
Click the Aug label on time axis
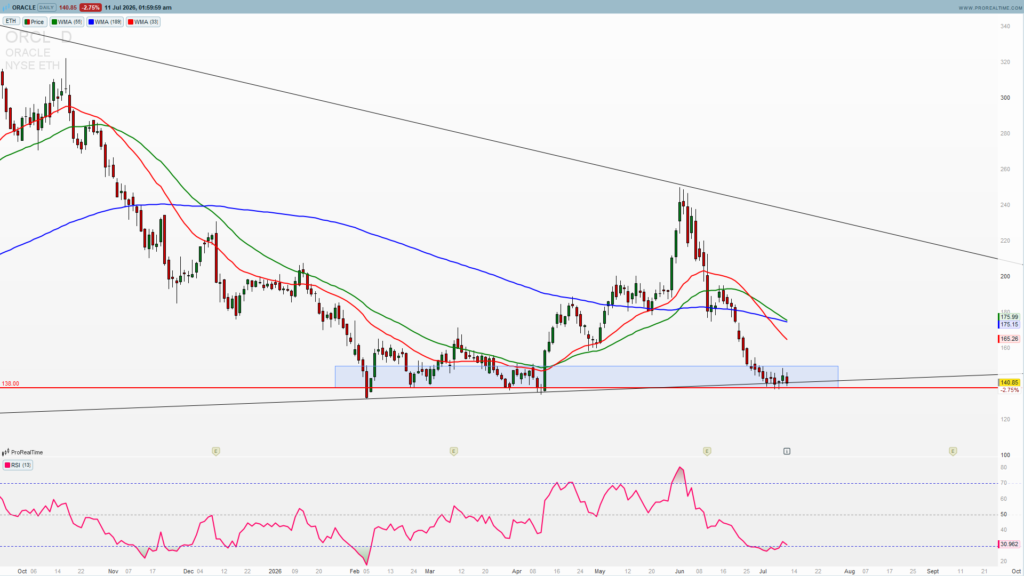[x=849, y=571]
